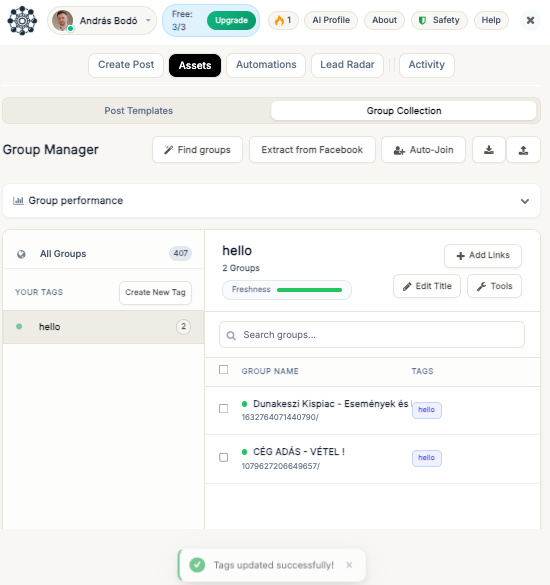
Task: Click green status dot for CÉG ADÁS
Action: click(x=244, y=452)
